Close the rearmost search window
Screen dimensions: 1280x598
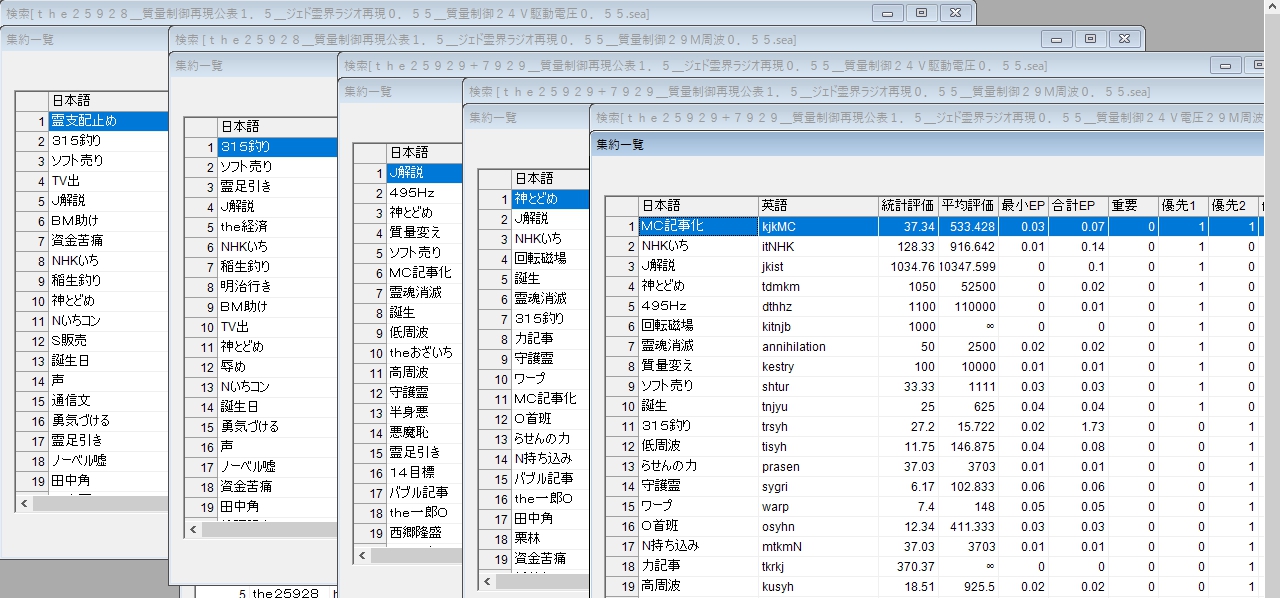click(x=955, y=13)
